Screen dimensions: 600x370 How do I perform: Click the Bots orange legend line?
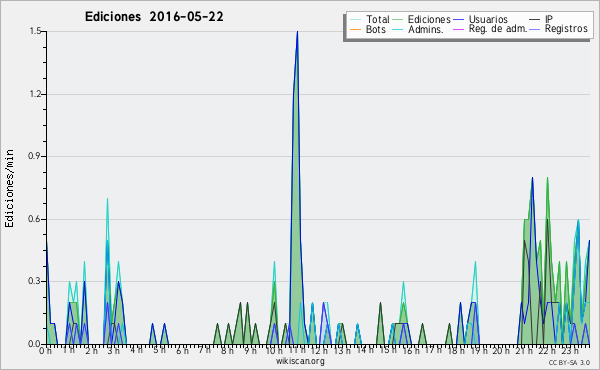click(x=355, y=29)
